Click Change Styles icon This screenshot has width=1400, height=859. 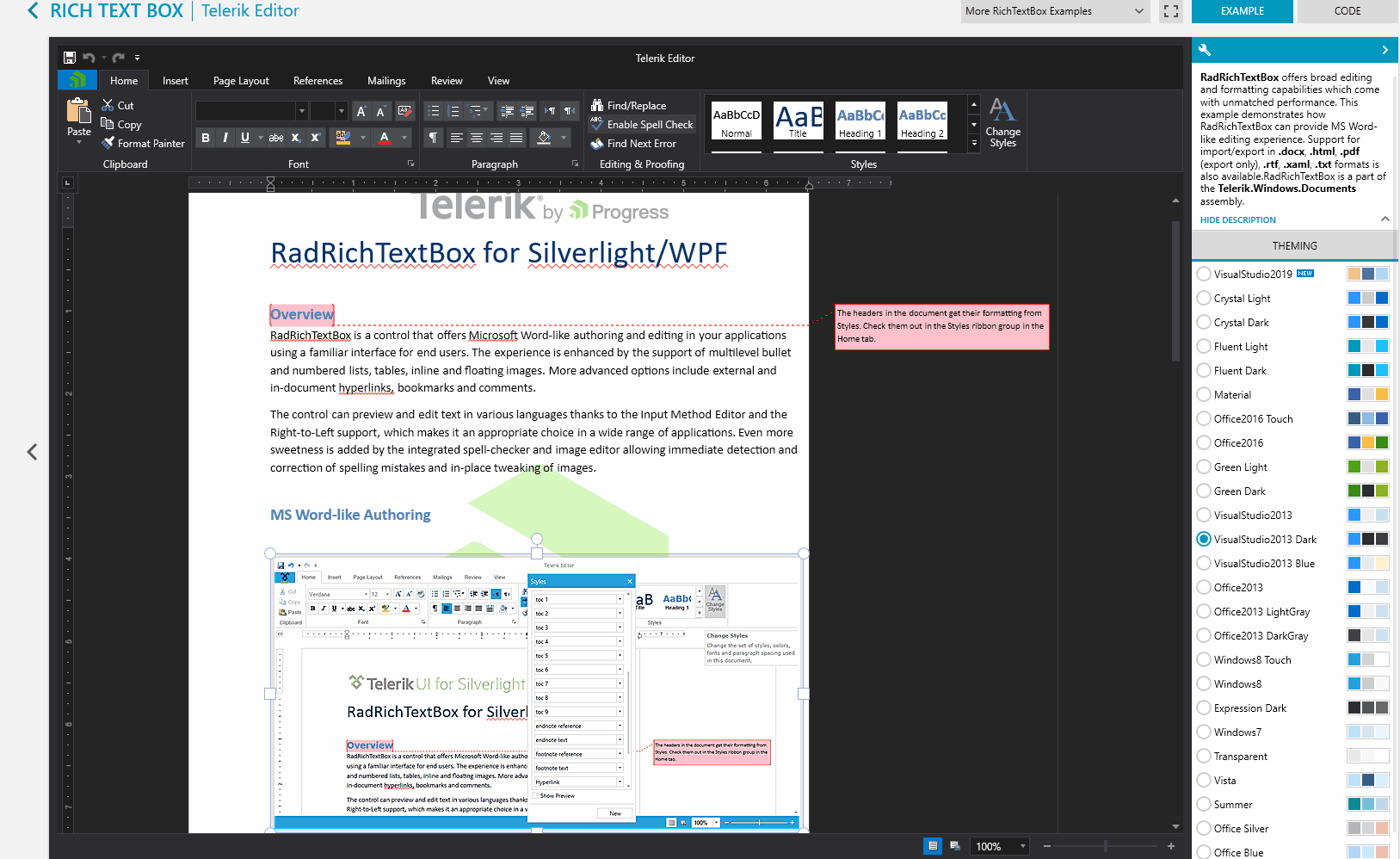(x=1002, y=109)
